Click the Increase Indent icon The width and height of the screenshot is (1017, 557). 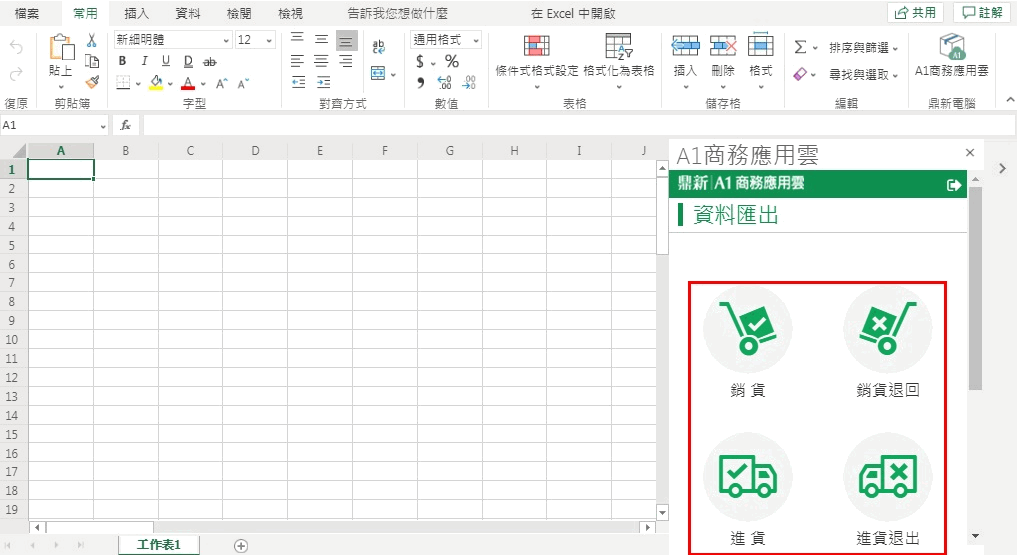click(x=323, y=82)
